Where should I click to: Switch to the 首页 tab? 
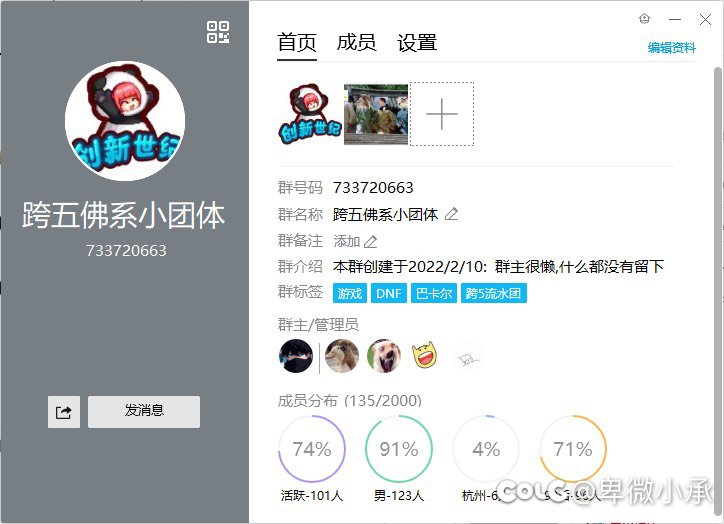[296, 42]
